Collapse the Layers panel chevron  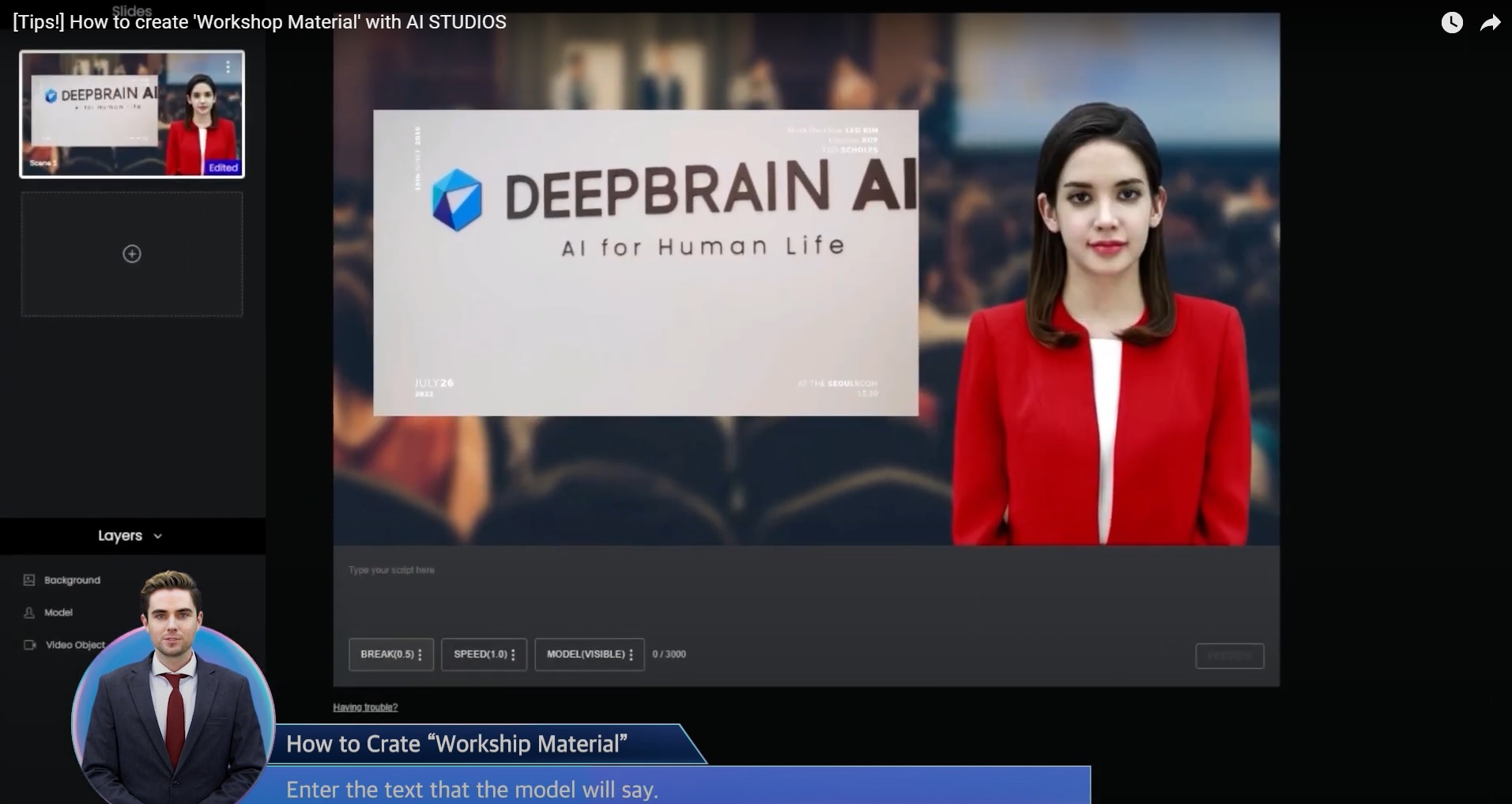(157, 536)
